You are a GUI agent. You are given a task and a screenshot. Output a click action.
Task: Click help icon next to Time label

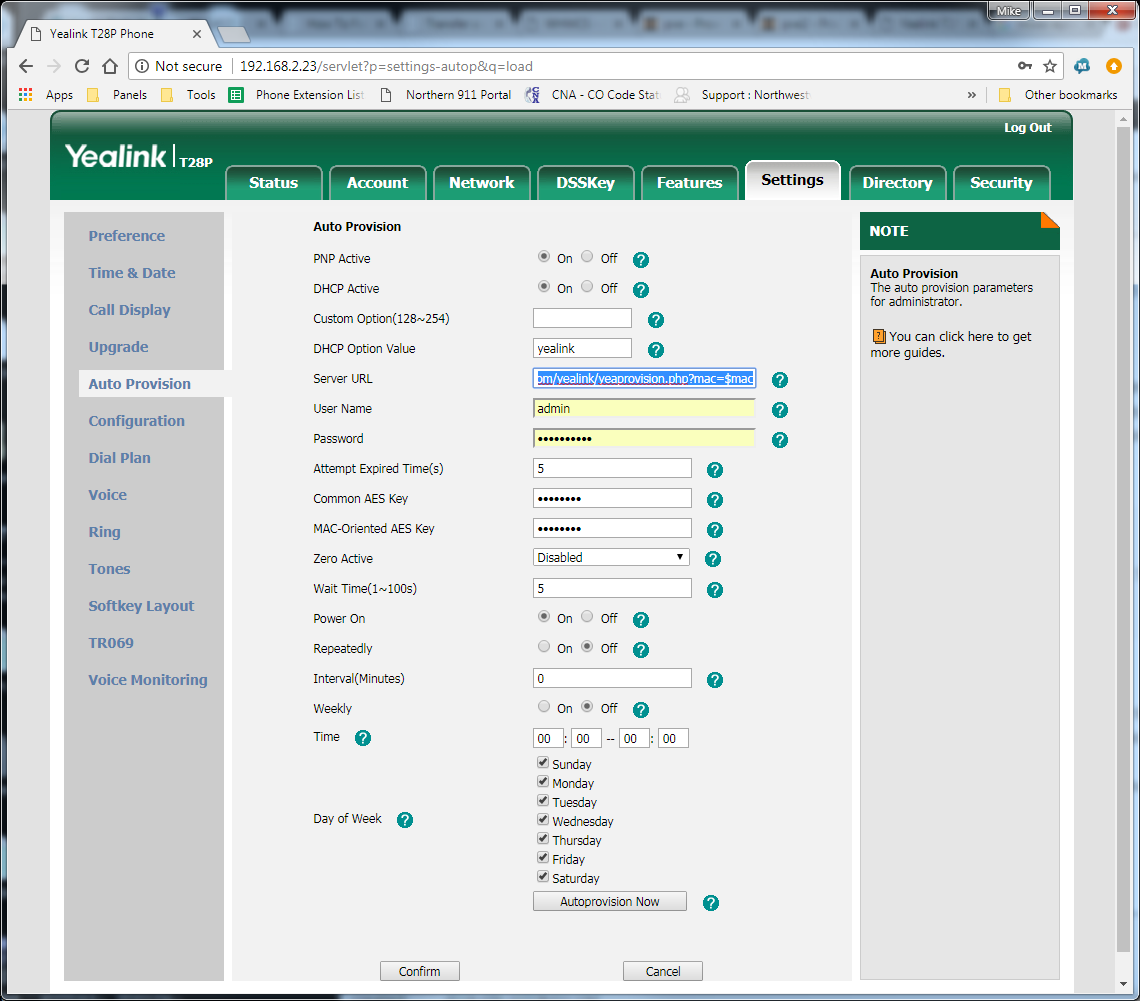pos(363,738)
